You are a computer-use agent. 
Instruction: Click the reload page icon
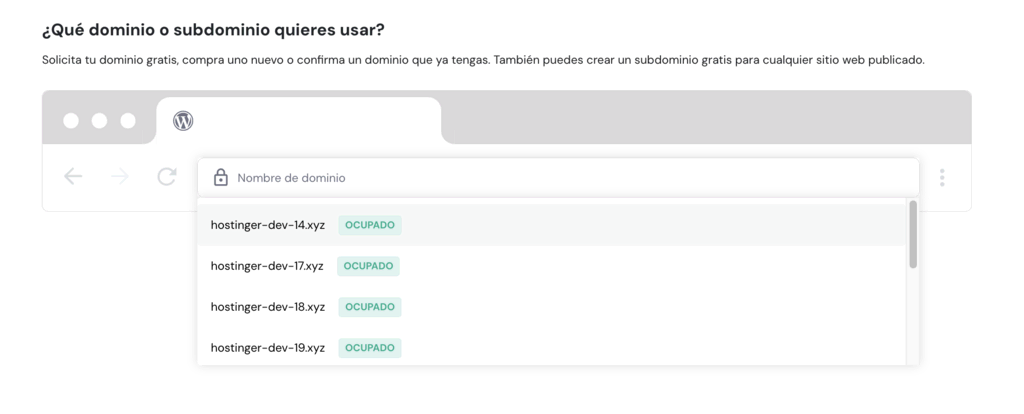(x=167, y=177)
